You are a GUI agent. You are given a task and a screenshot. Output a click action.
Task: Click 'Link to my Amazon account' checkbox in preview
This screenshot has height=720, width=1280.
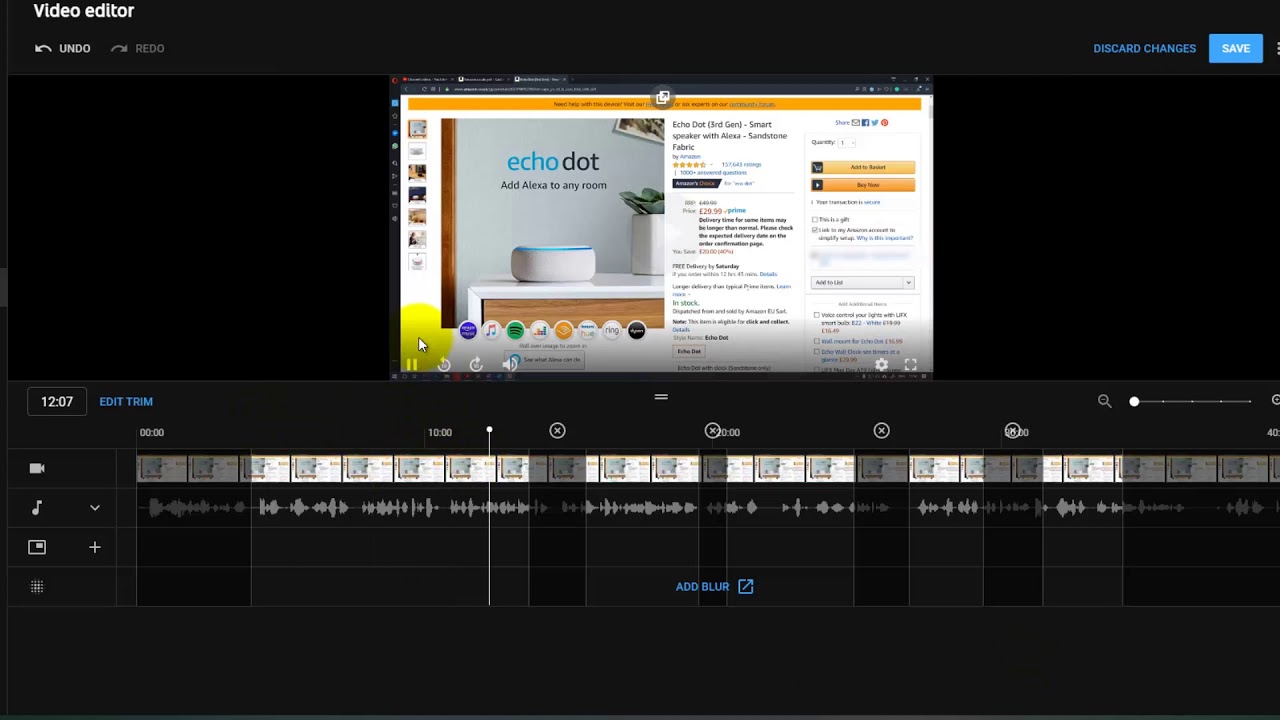[815, 230]
